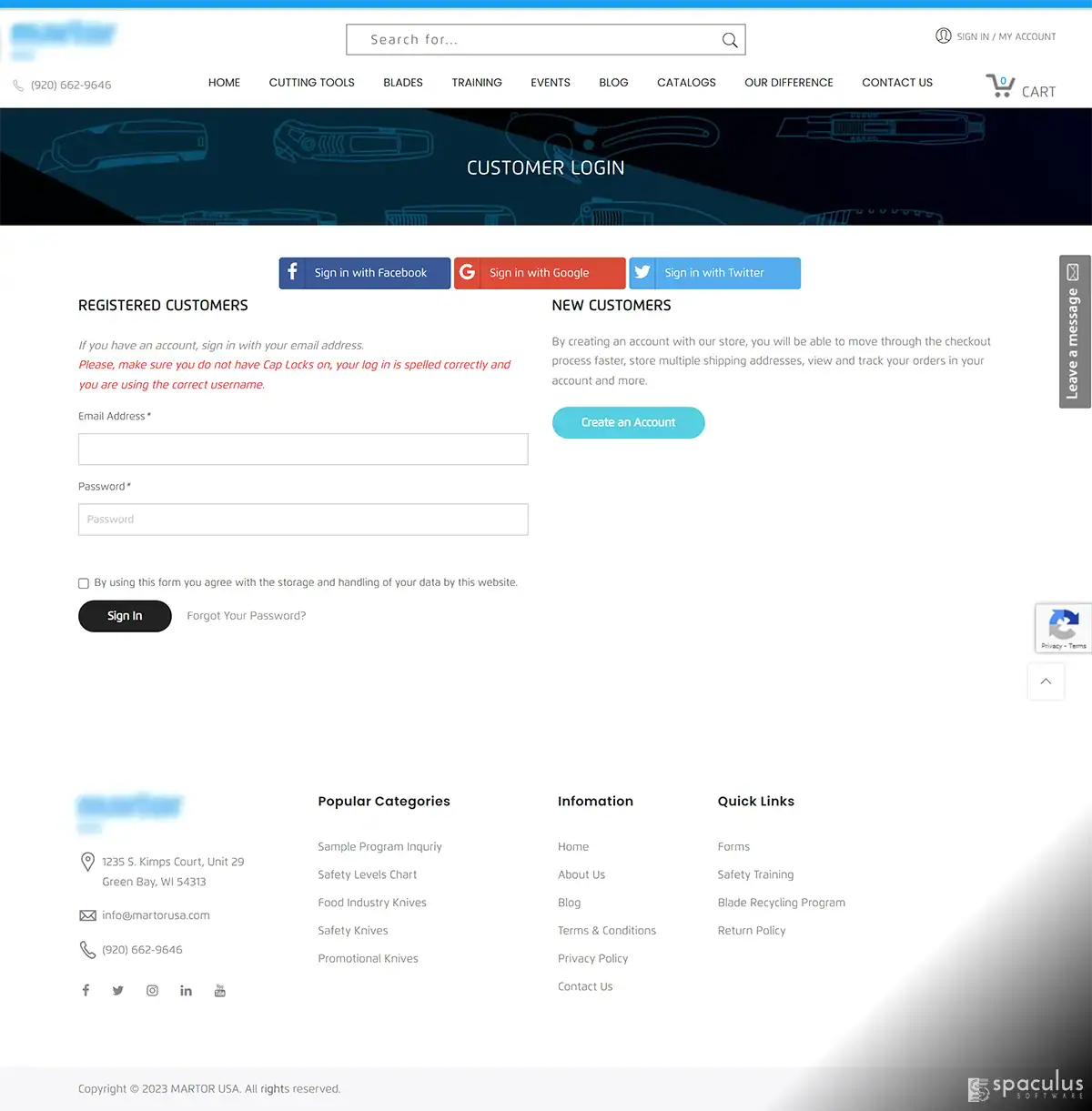The image size is (1092, 1111).
Task: Click Forgot Your Password link
Action: point(247,616)
